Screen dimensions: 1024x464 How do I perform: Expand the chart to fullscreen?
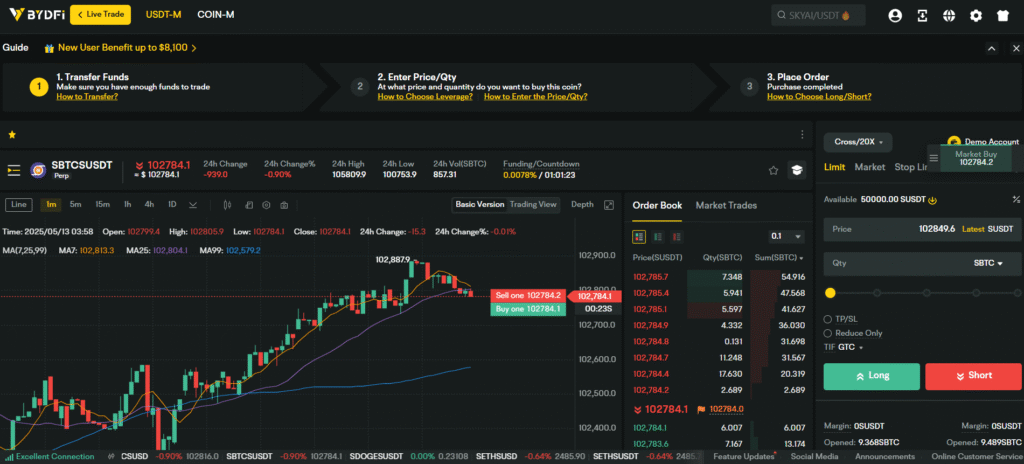point(609,205)
